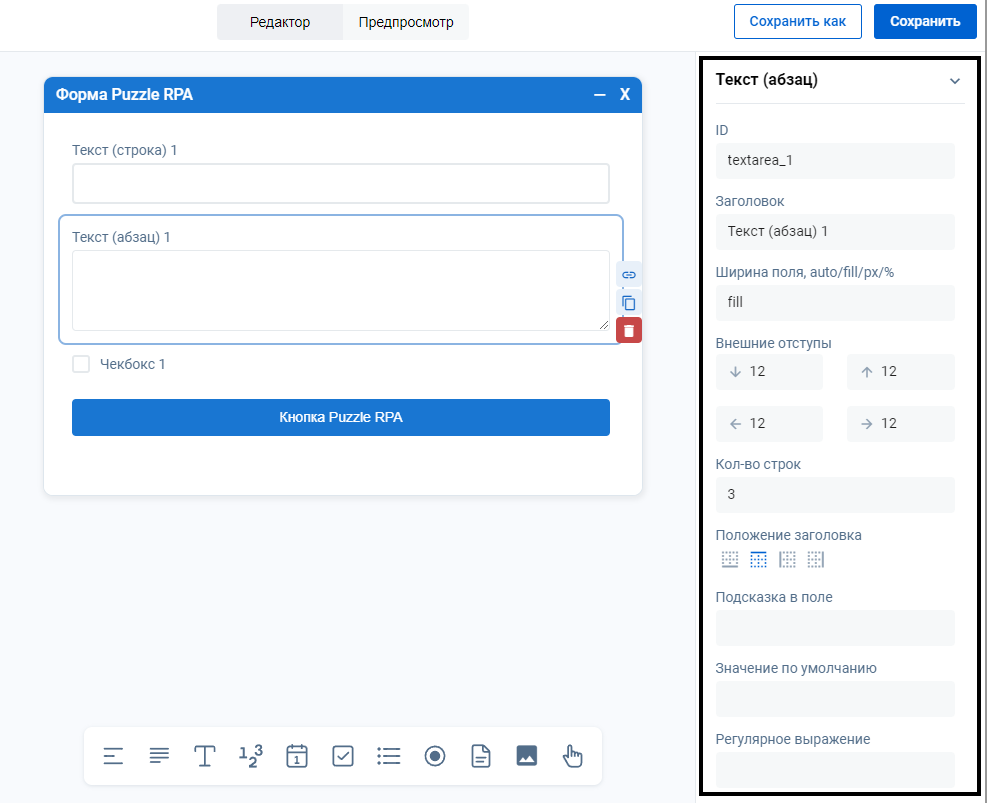Delete the selected field with the red trash icon
This screenshot has width=987, height=803.
tap(629, 330)
